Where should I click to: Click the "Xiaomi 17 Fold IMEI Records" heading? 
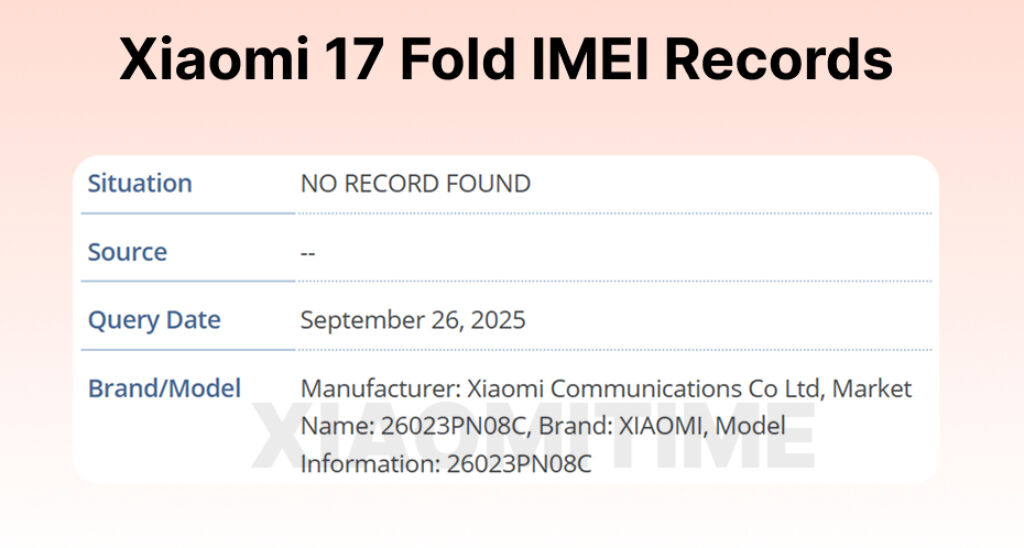point(506,60)
